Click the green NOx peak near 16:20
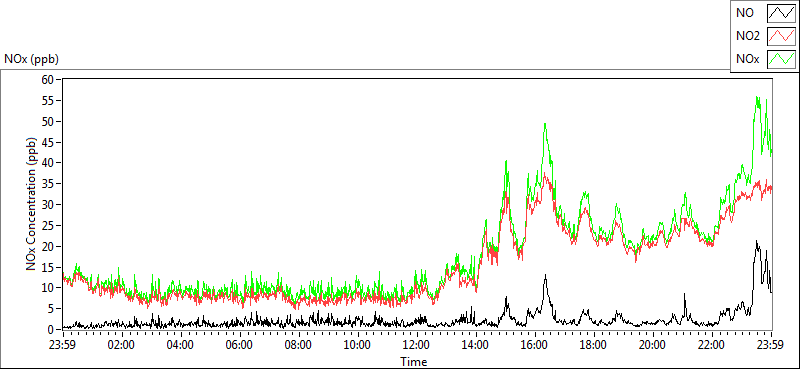 [545, 124]
